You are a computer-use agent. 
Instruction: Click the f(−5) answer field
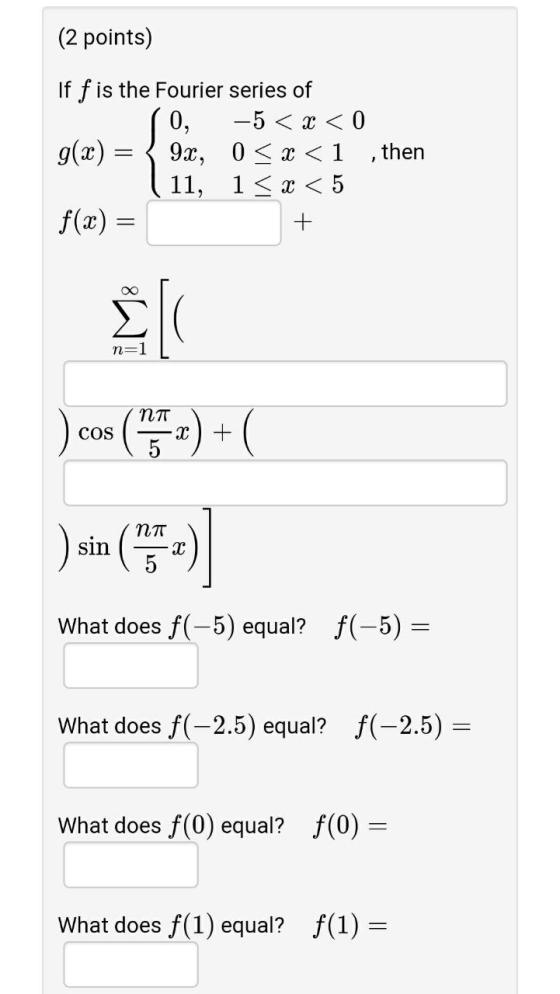pos(131,665)
